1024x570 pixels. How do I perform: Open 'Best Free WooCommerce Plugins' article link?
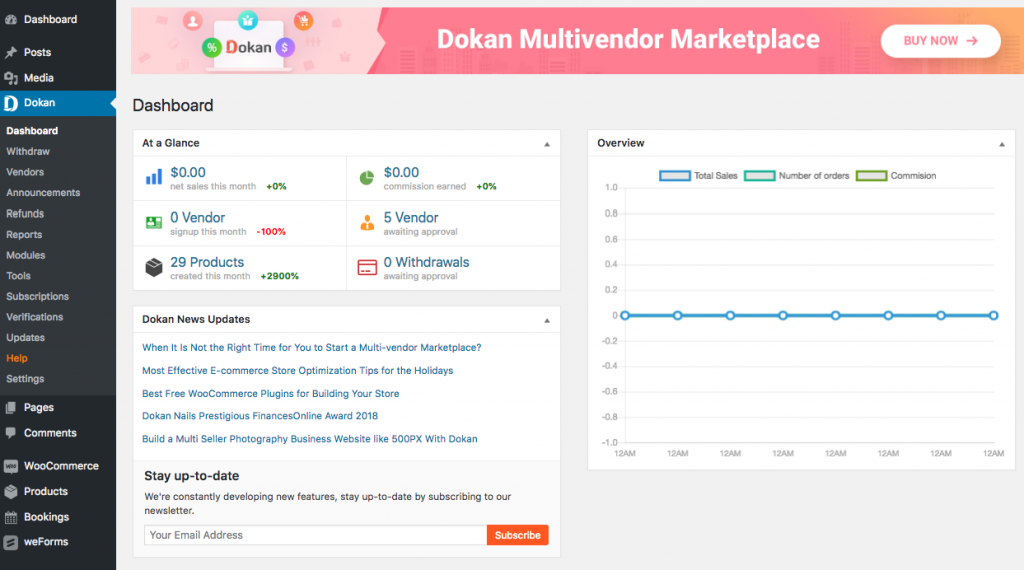coord(270,394)
